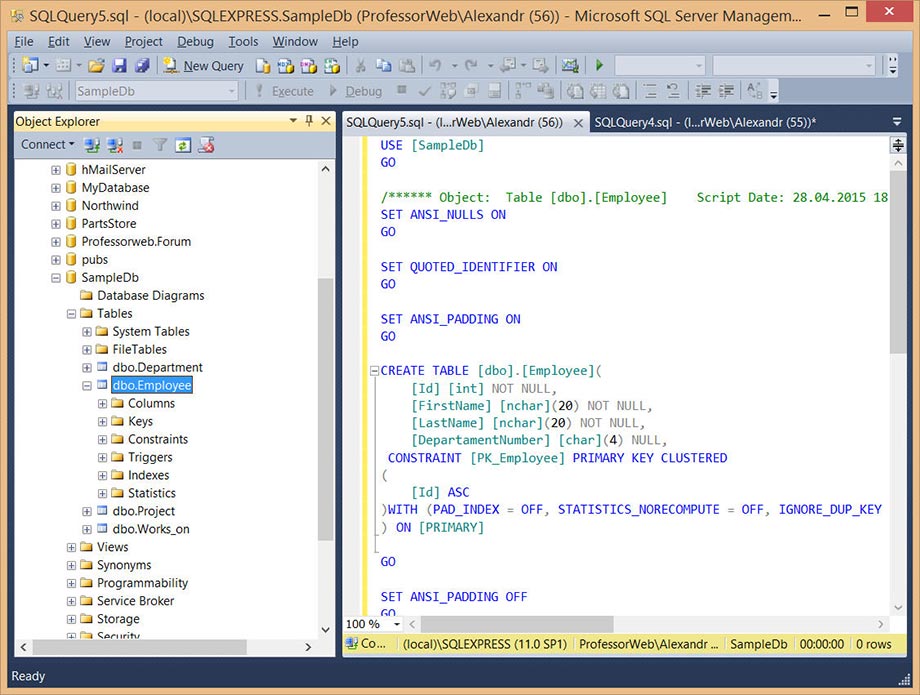
Task: Click the Debug button in the toolbar
Action: click(x=356, y=91)
